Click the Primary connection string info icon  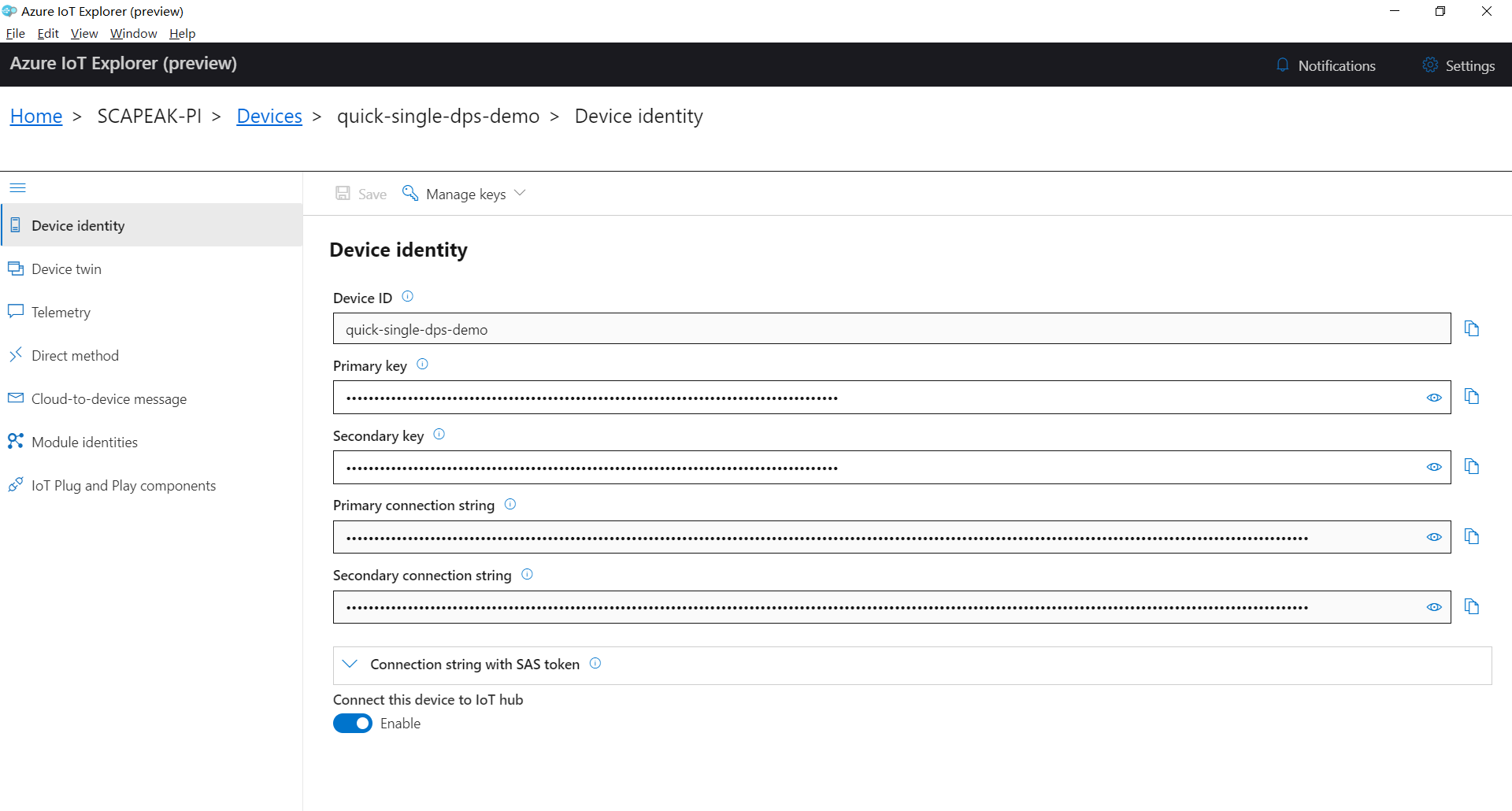pos(510,504)
